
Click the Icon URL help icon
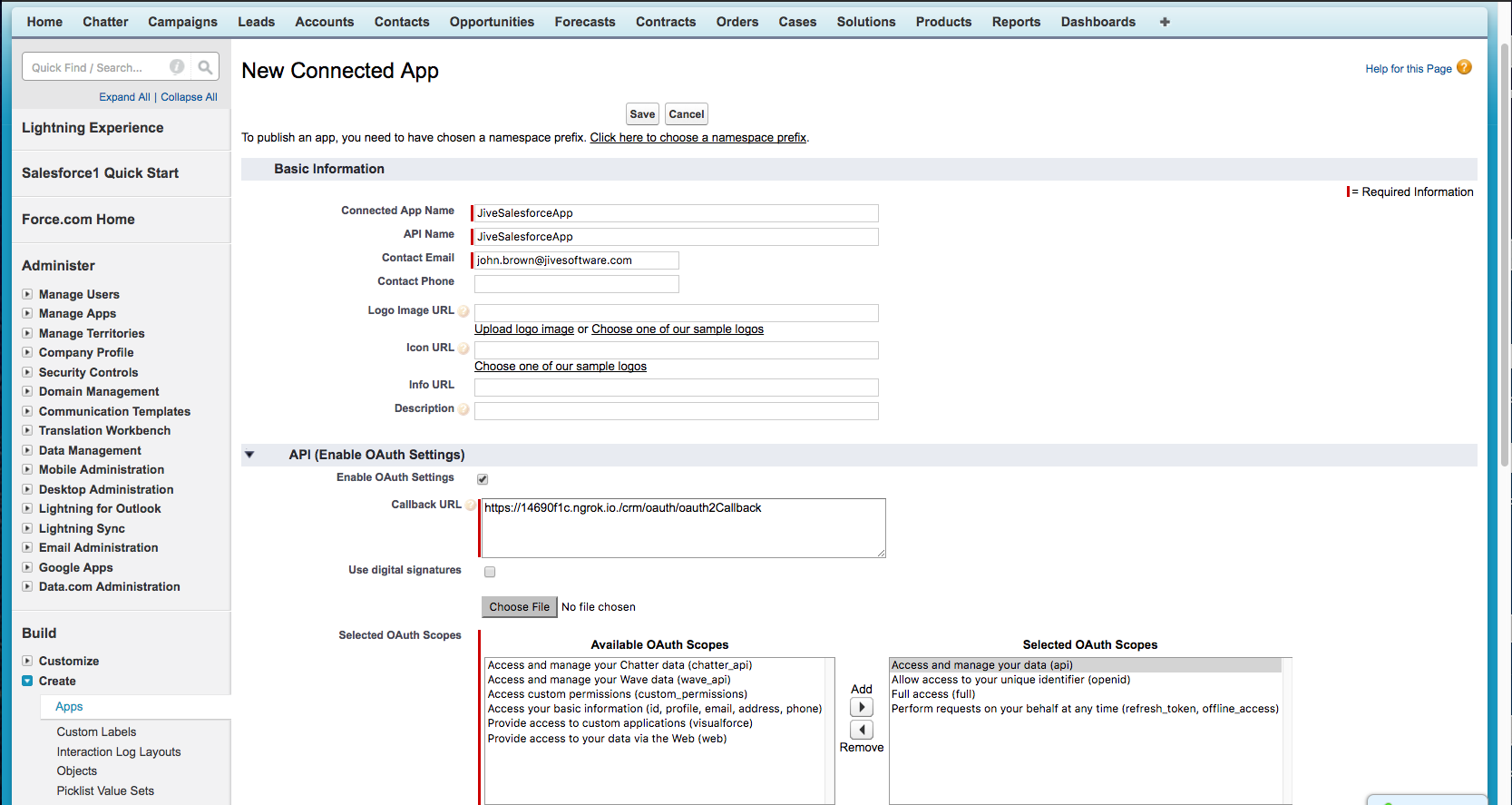(x=463, y=349)
